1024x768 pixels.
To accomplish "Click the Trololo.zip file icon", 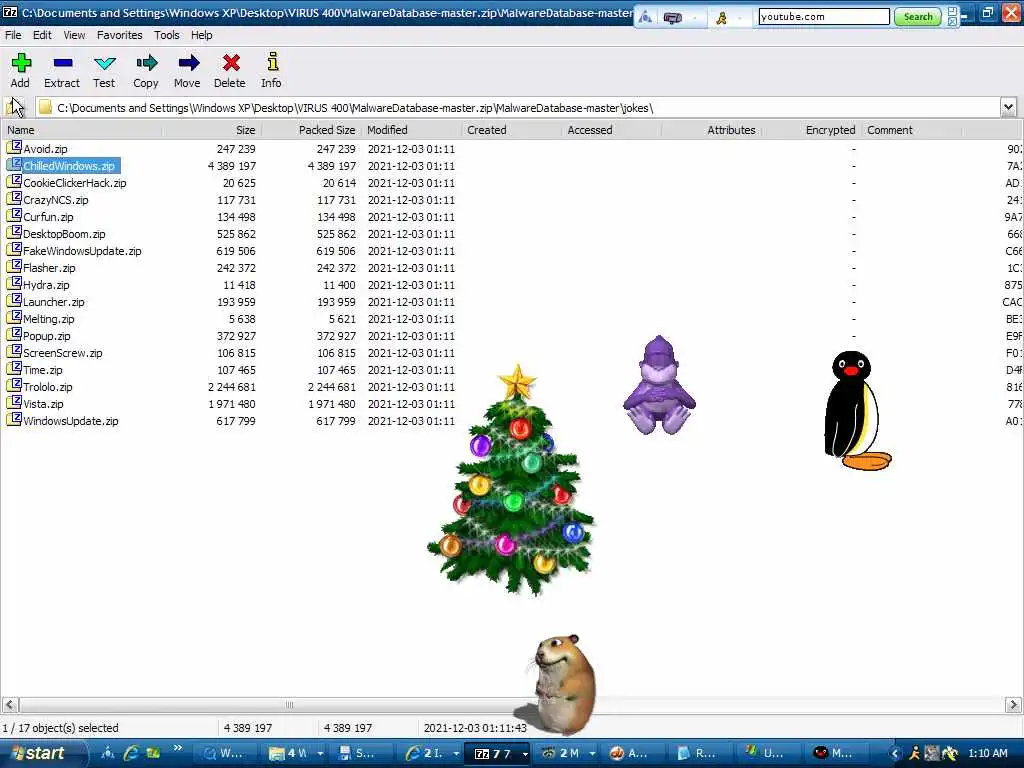I will pos(14,385).
